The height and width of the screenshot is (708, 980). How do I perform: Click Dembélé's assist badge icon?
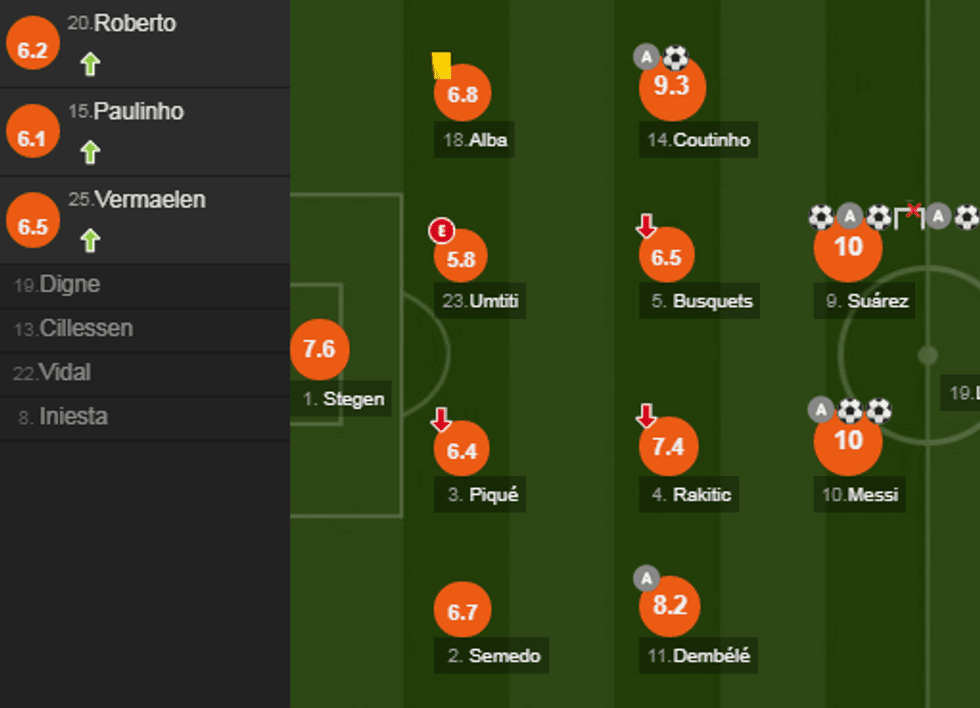coord(646,578)
